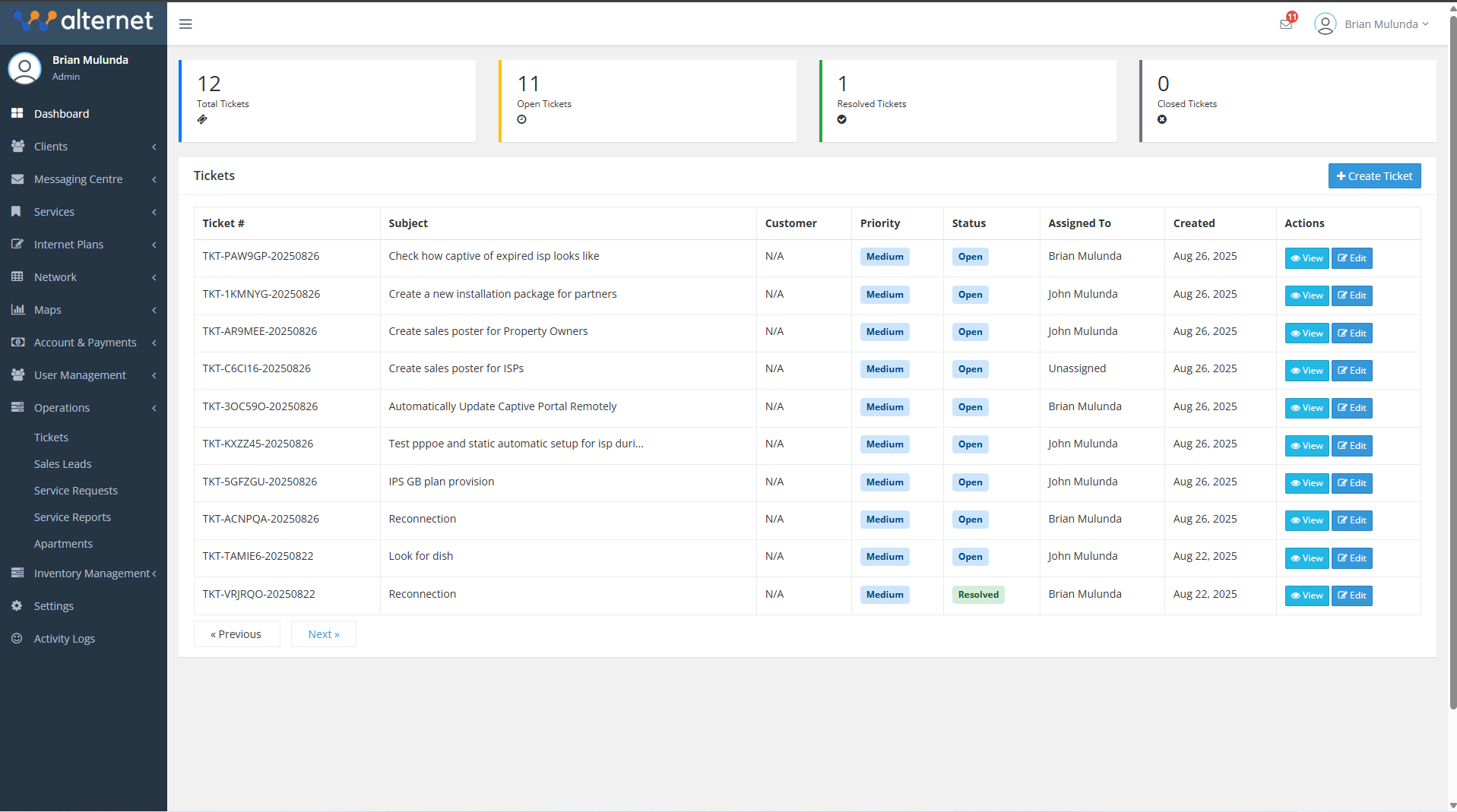Viewport: 1457px width, 812px height.
Task: Open the mail notifications envelope icon
Action: tap(1285, 24)
